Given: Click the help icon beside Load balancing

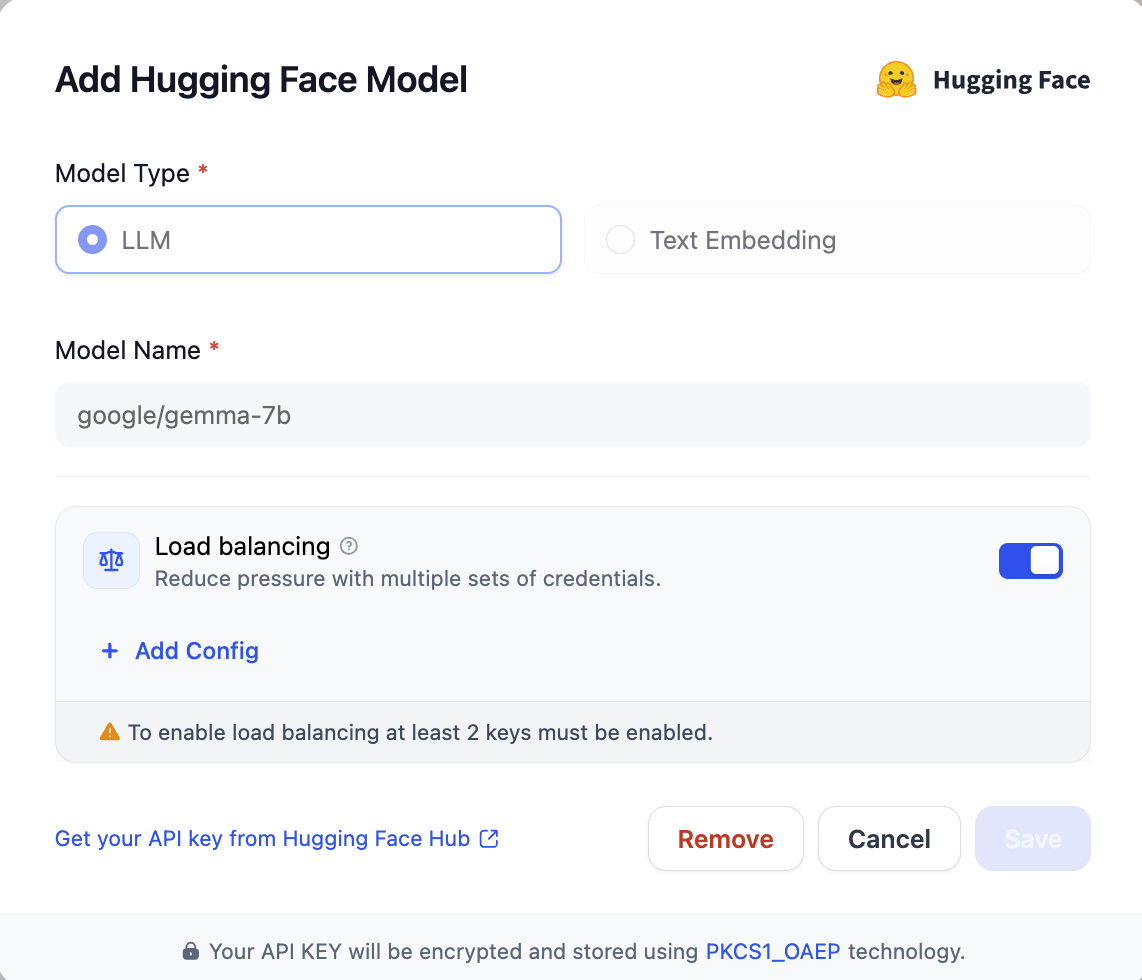Looking at the screenshot, I should coord(349,546).
